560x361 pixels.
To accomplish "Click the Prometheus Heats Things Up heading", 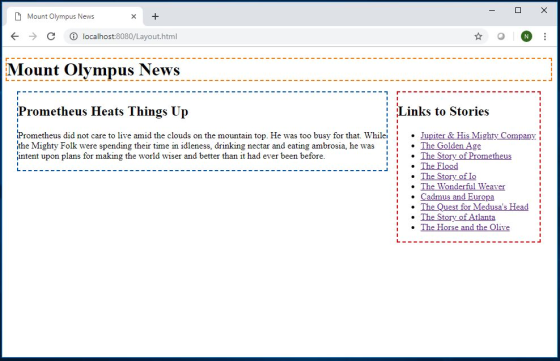I will [103, 111].
